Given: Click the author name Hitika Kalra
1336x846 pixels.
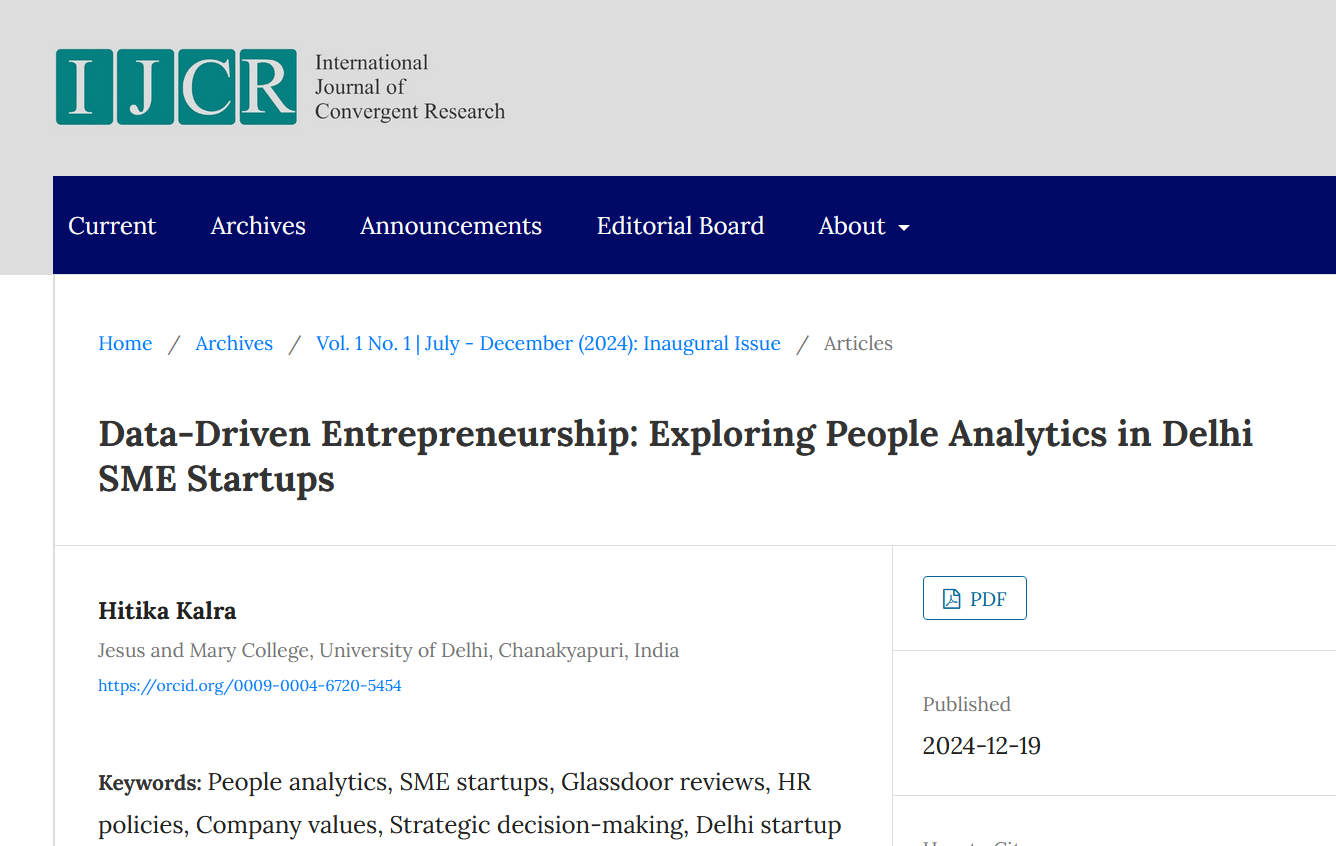Looking at the screenshot, I should coord(167,610).
